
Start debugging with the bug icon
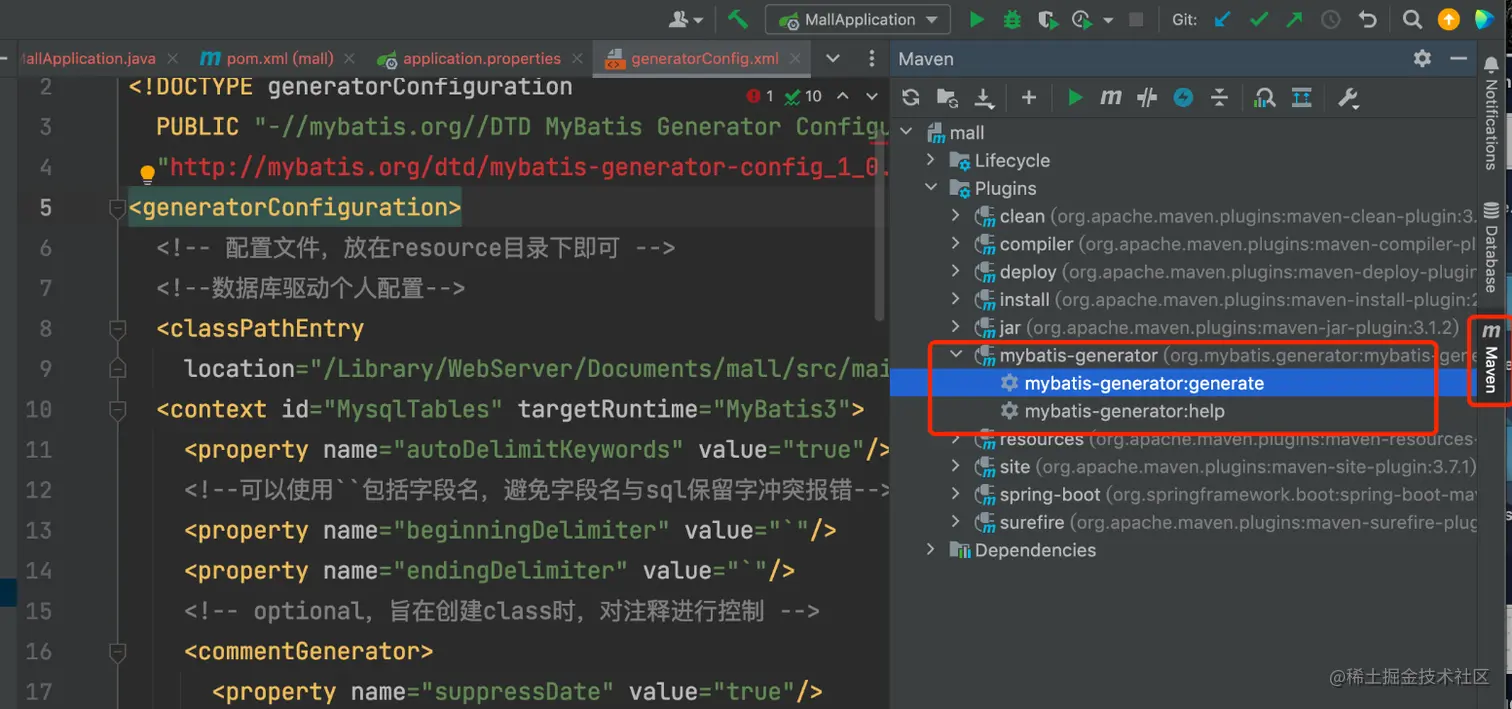[x=1012, y=19]
